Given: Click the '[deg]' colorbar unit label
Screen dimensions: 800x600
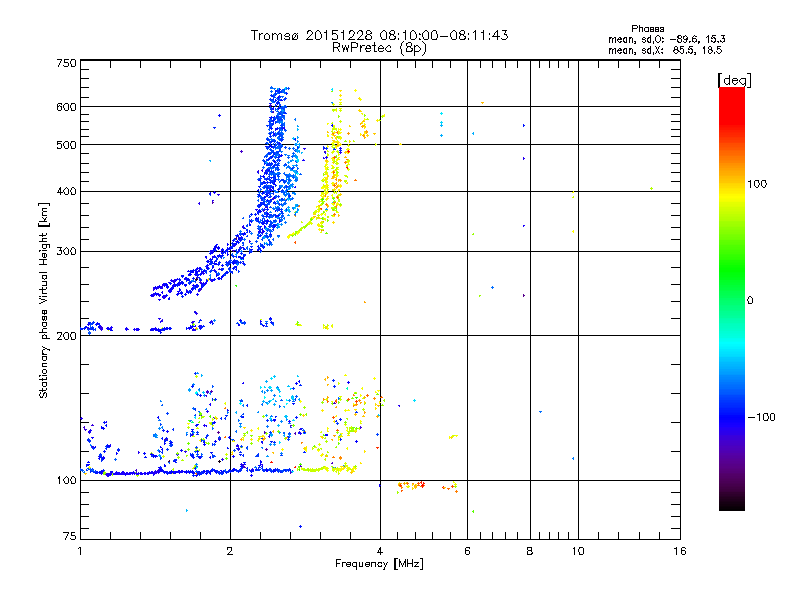Looking at the screenshot, I should pyautogui.click(x=734, y=80).
